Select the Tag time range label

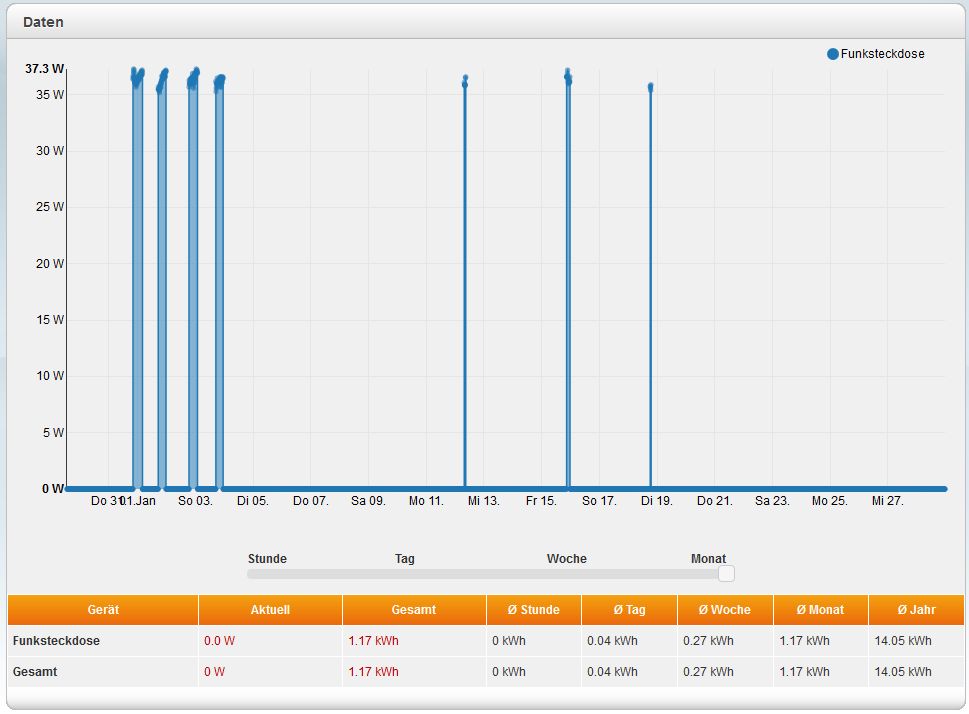(x=404, y=559)
